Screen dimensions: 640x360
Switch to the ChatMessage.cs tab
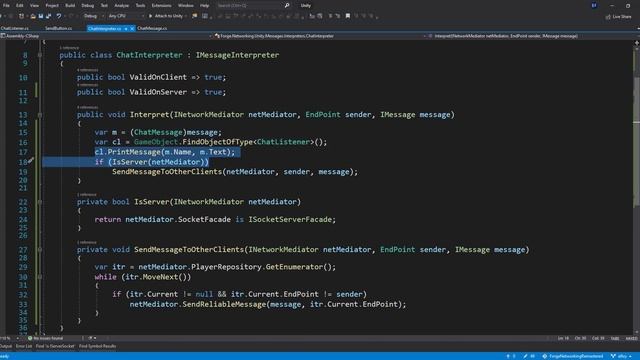(152, 29)
